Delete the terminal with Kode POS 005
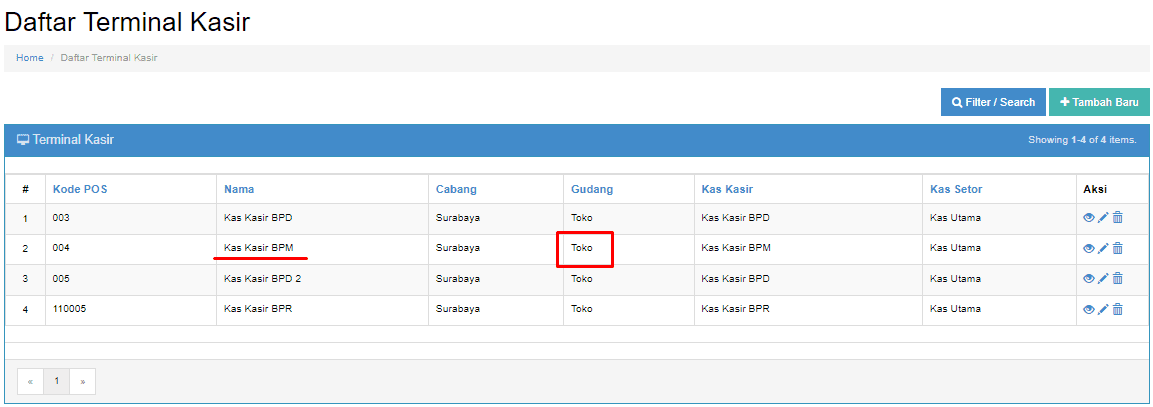This screenshot has width=1153, height=407. [1118, 278]
